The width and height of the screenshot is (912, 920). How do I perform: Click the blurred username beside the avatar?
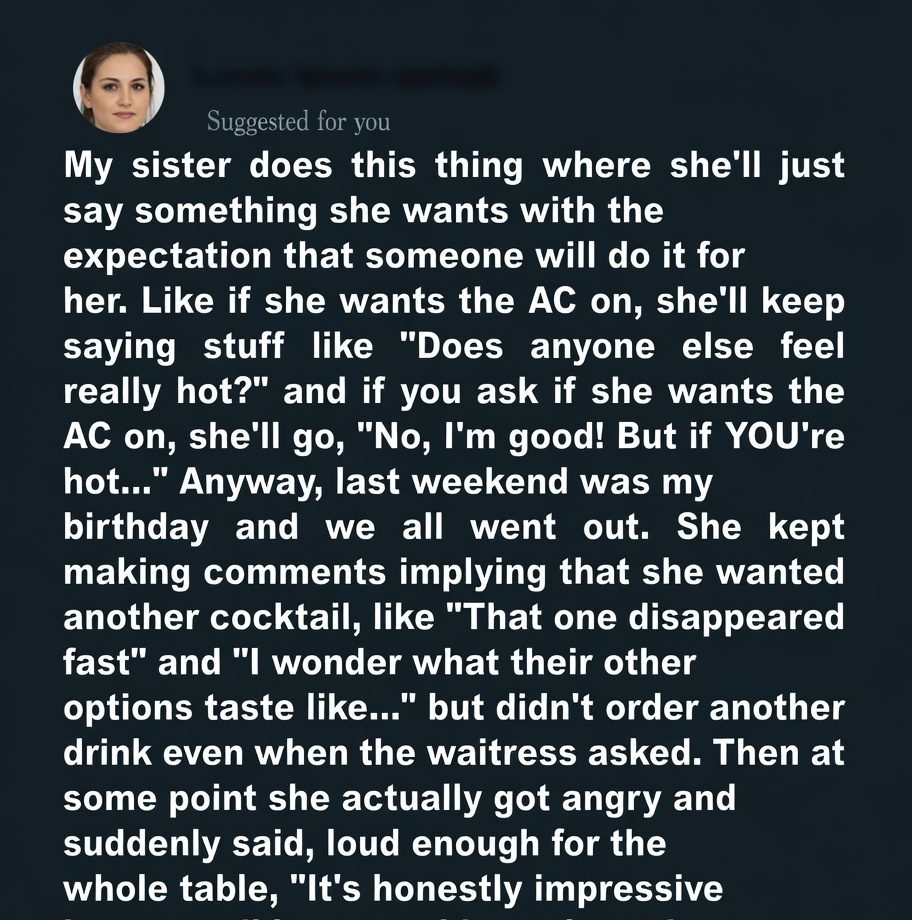pos(343,77)
